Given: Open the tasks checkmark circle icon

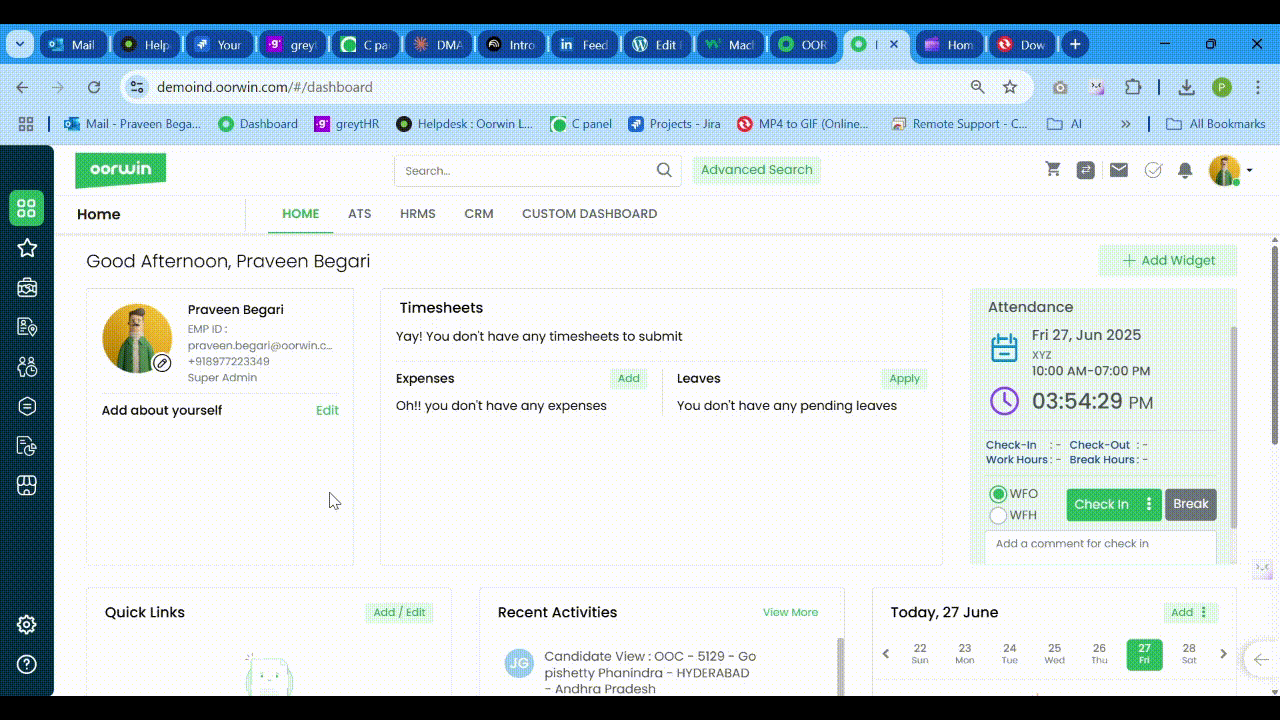Looking at the screenshot, I should pos(1153,170).
